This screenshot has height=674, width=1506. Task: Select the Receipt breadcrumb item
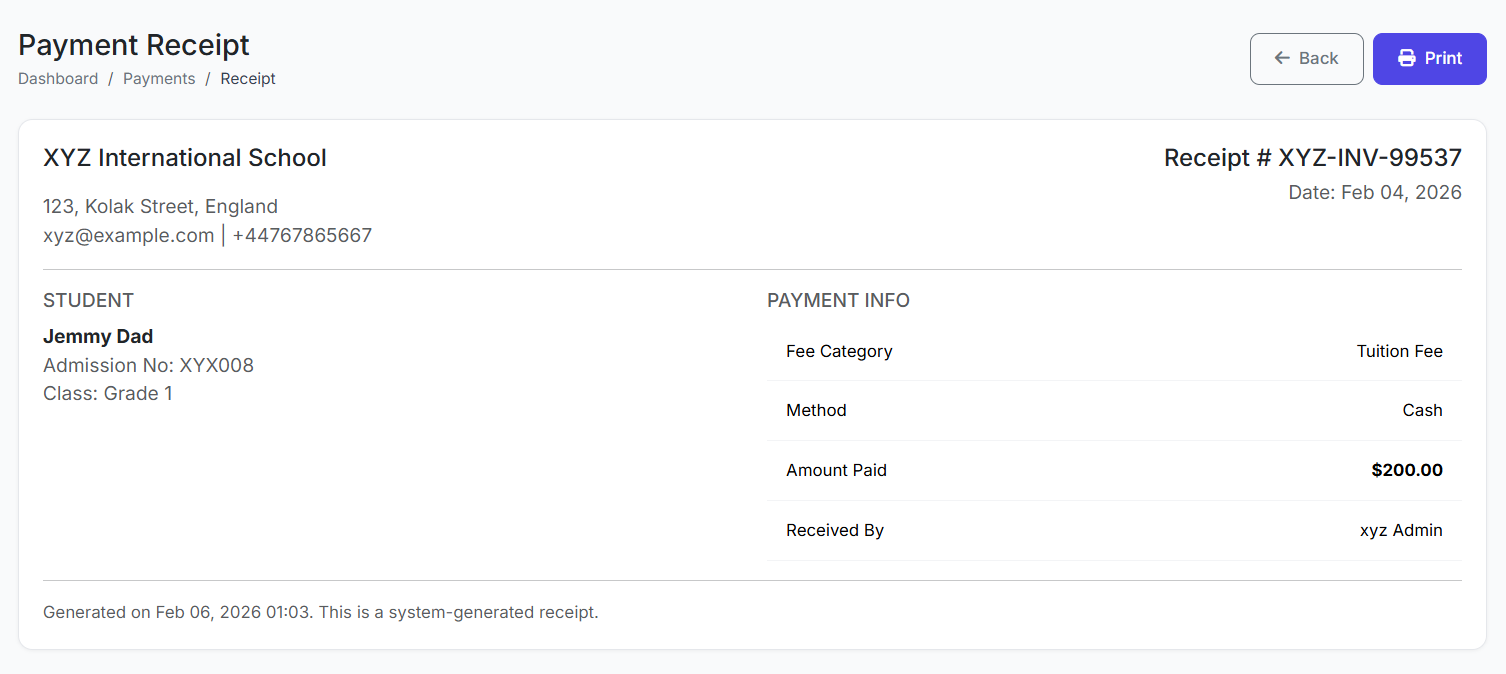(x=248, y=79)
